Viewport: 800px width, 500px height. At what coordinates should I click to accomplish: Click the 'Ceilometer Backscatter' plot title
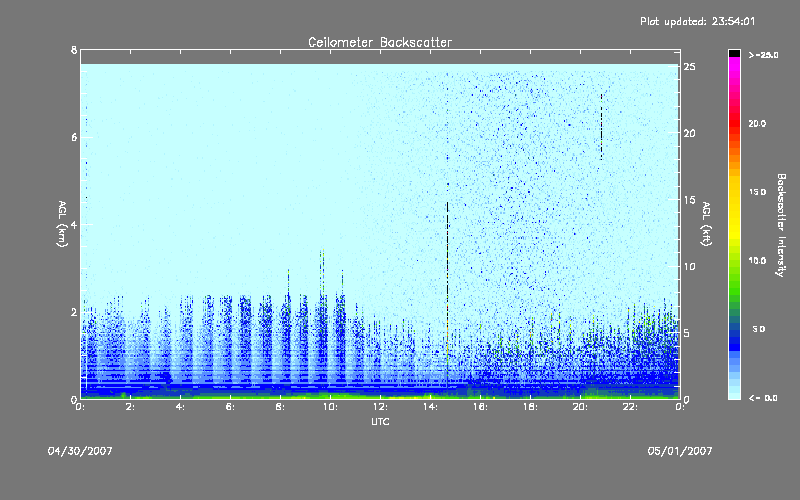[380, 42]
